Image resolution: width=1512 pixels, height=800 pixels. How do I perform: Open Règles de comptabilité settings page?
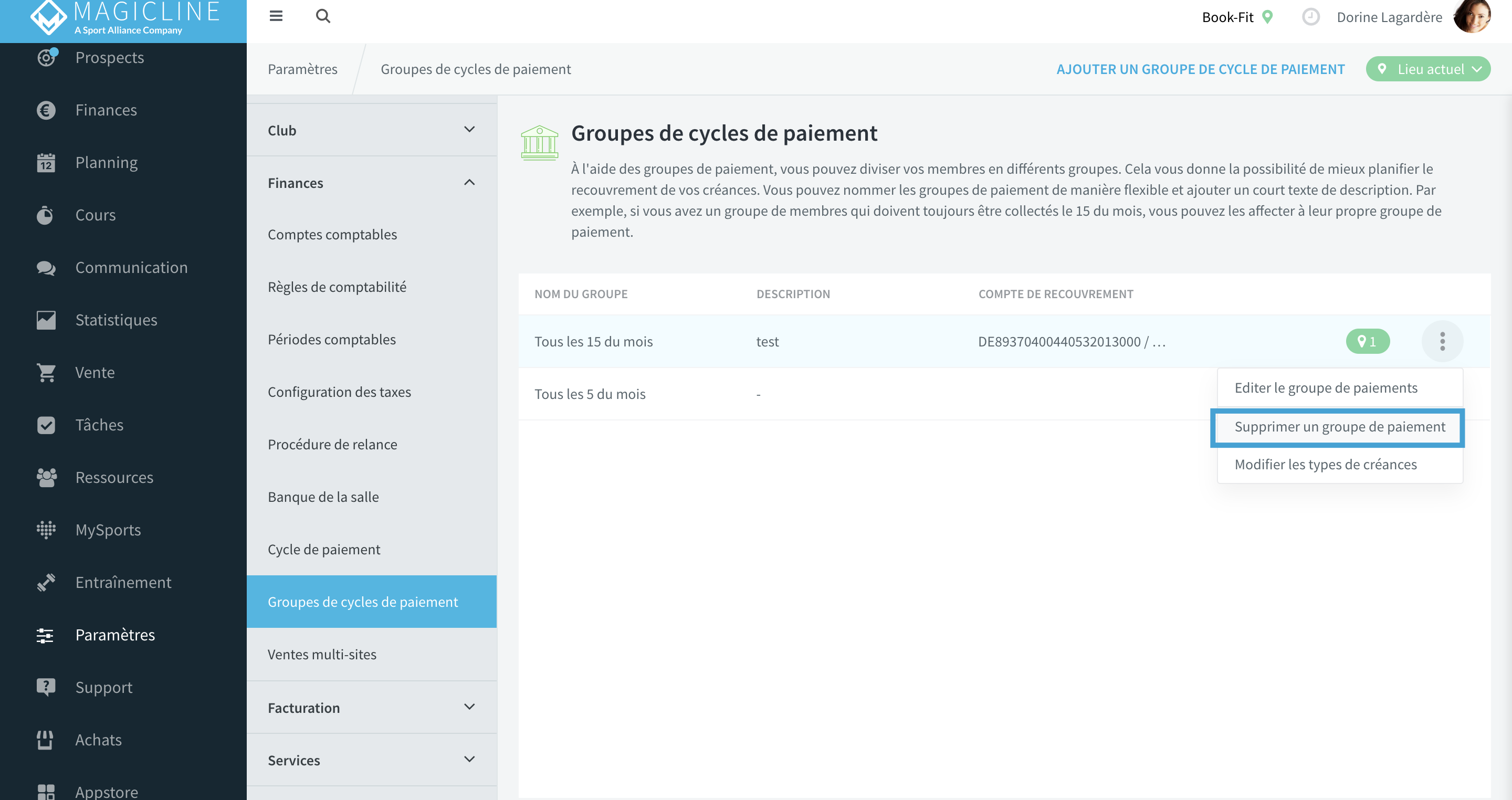point(372,287)
